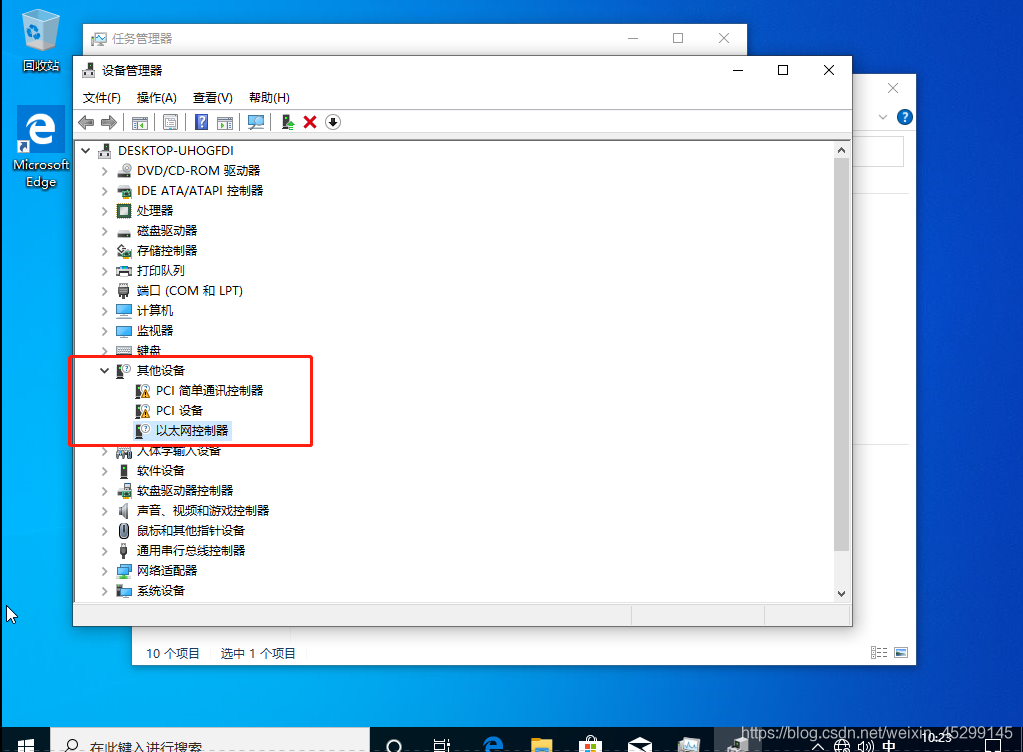Switch background window to details view icon
1023x752 pixels.
click(879, 653)
